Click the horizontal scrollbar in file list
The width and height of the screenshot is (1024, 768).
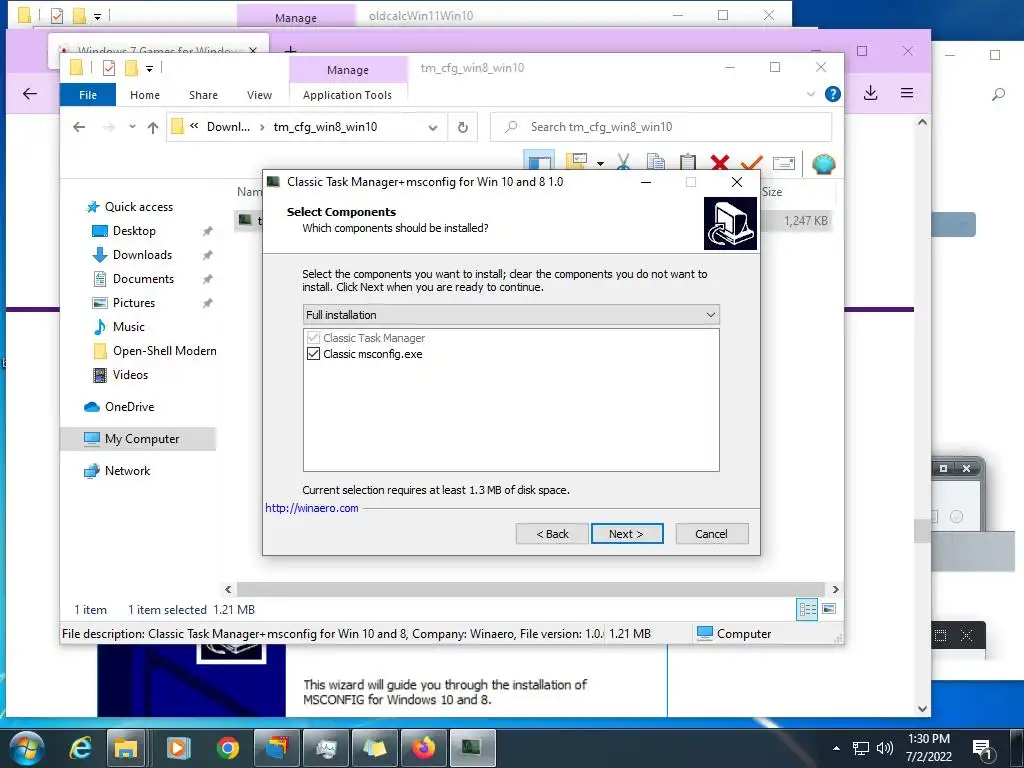530,589
